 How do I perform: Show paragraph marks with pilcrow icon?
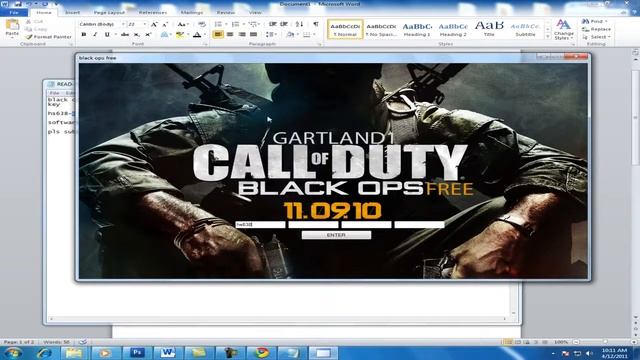[x=316, y=24]
